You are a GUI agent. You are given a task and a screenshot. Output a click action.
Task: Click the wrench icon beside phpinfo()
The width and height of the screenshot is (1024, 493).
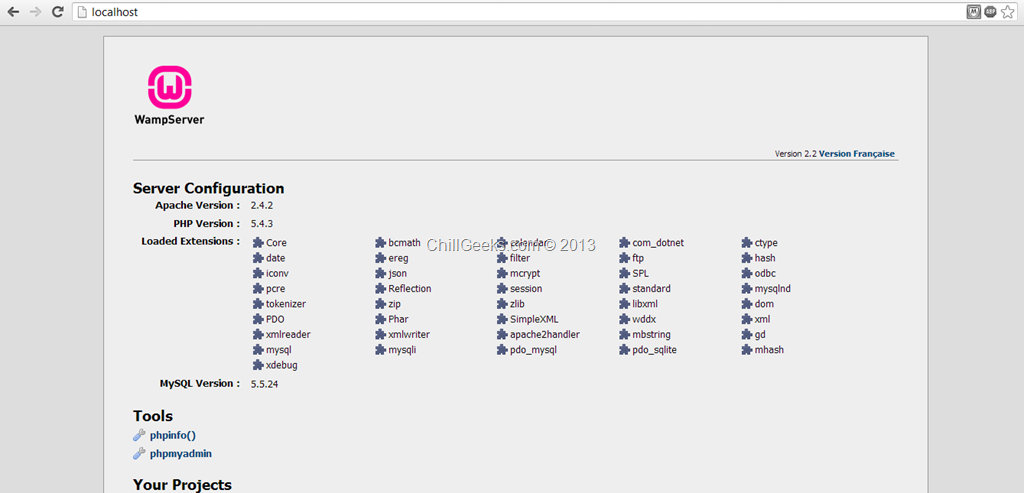click(x=138, y=436)
